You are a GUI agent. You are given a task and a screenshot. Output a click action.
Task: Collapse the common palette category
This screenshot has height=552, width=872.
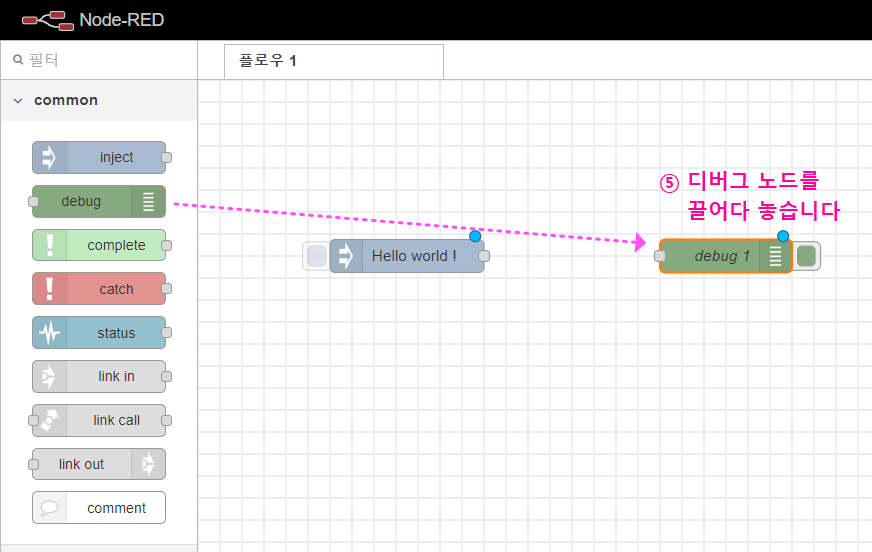[18, 101]
